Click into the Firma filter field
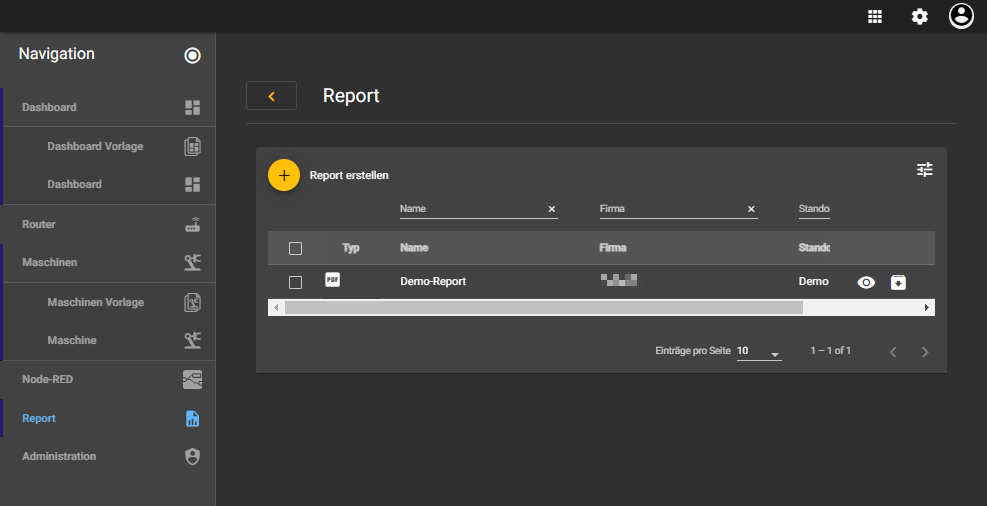 point(670,209)
